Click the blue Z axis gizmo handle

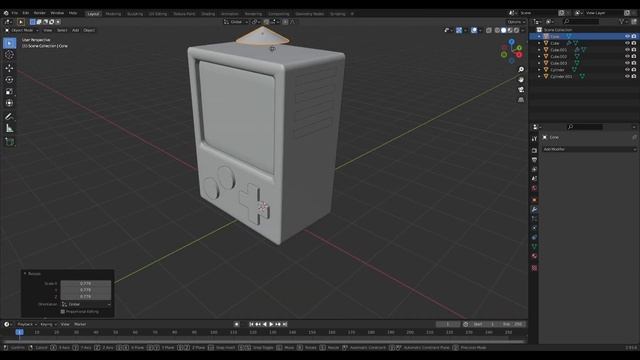click(511, 42)
